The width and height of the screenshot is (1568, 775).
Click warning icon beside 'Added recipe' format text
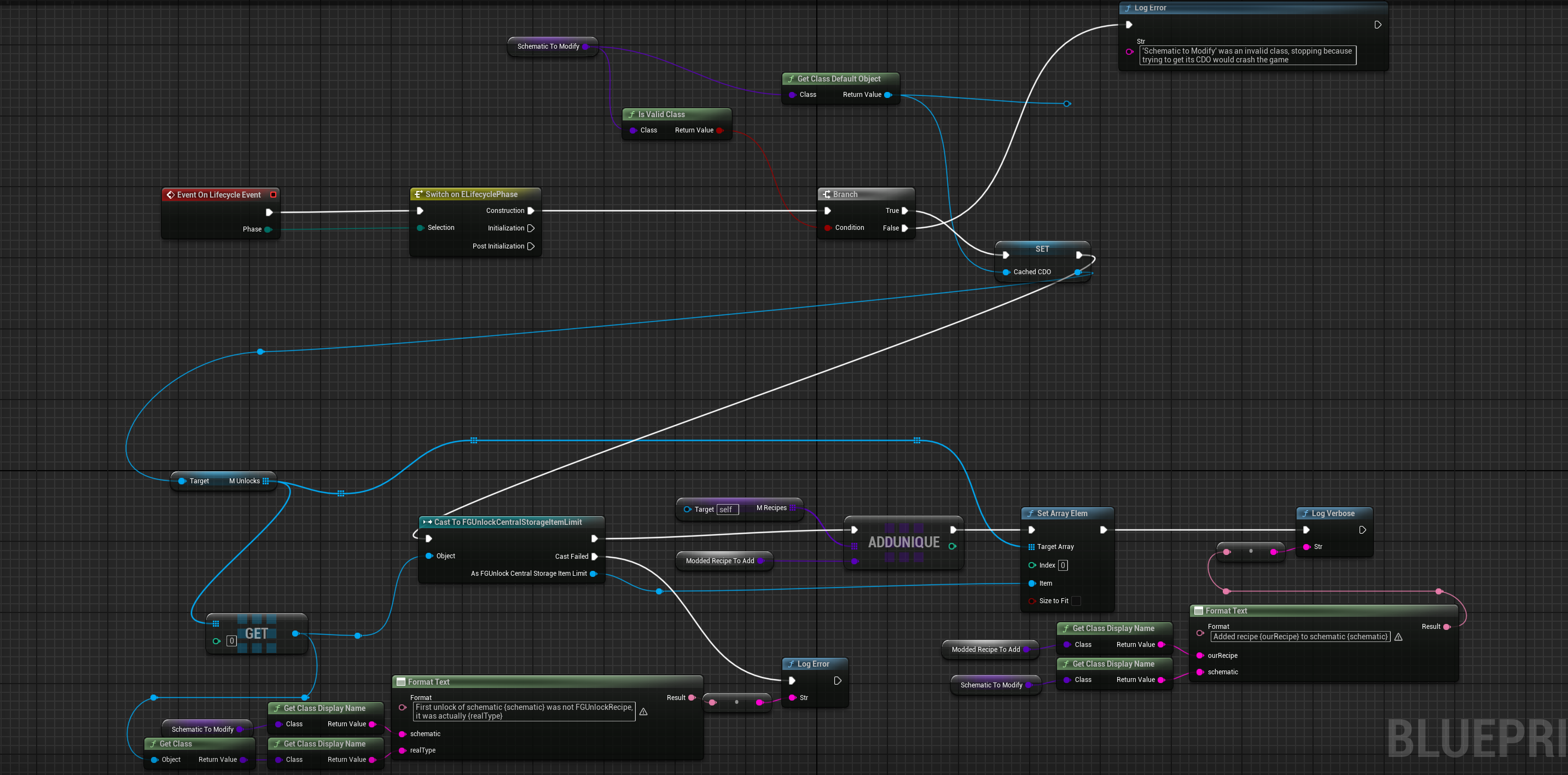(x=1399, y=637)
